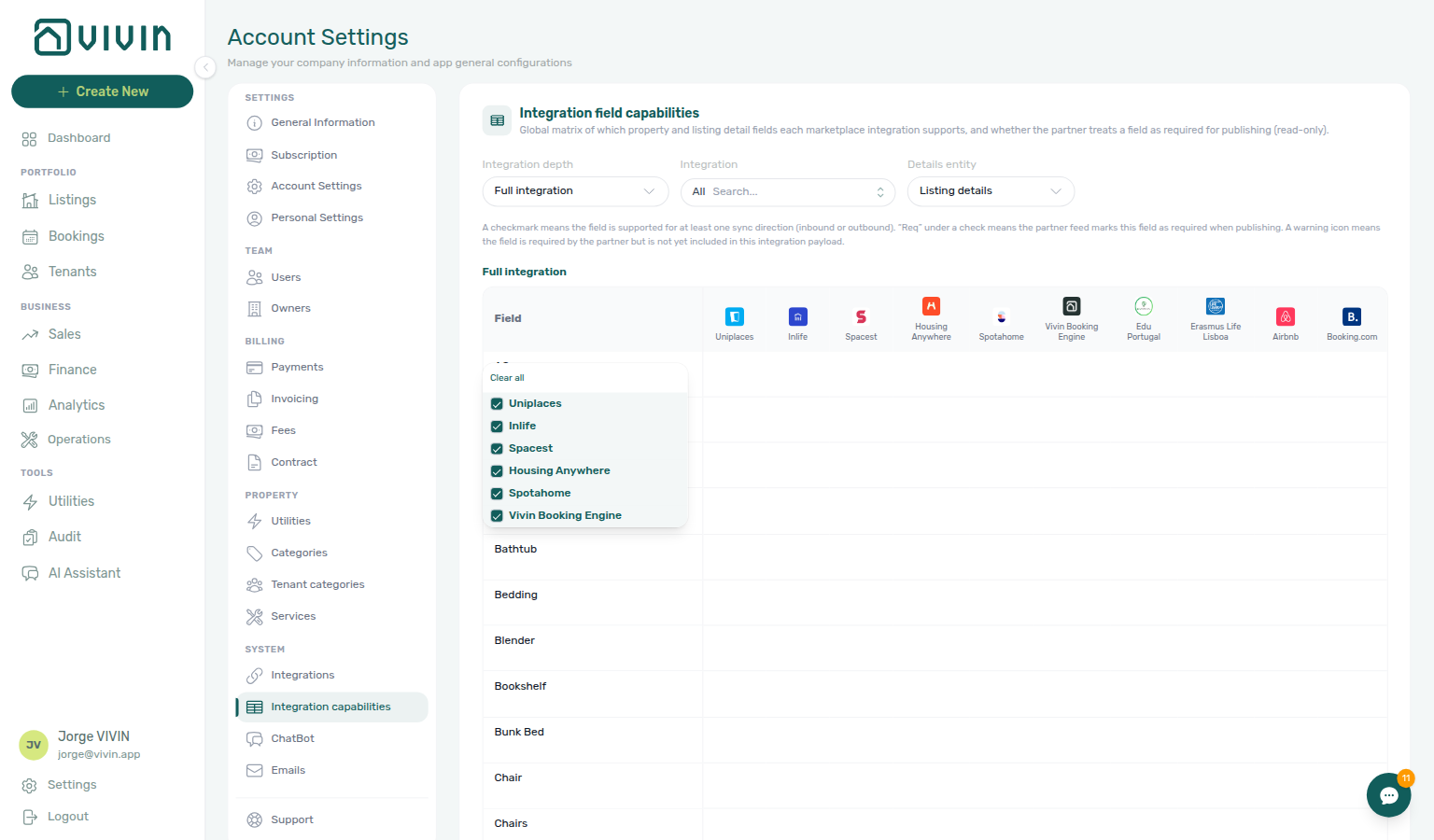1434x840 pixels.
Task: Open the Integration depth dropdown
Action: [575, 191]
